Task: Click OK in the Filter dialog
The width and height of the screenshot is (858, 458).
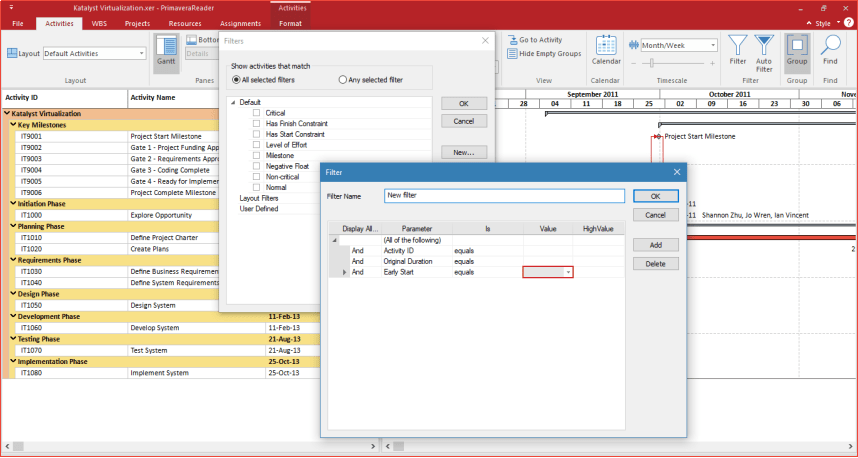Action: pos(656,196)
